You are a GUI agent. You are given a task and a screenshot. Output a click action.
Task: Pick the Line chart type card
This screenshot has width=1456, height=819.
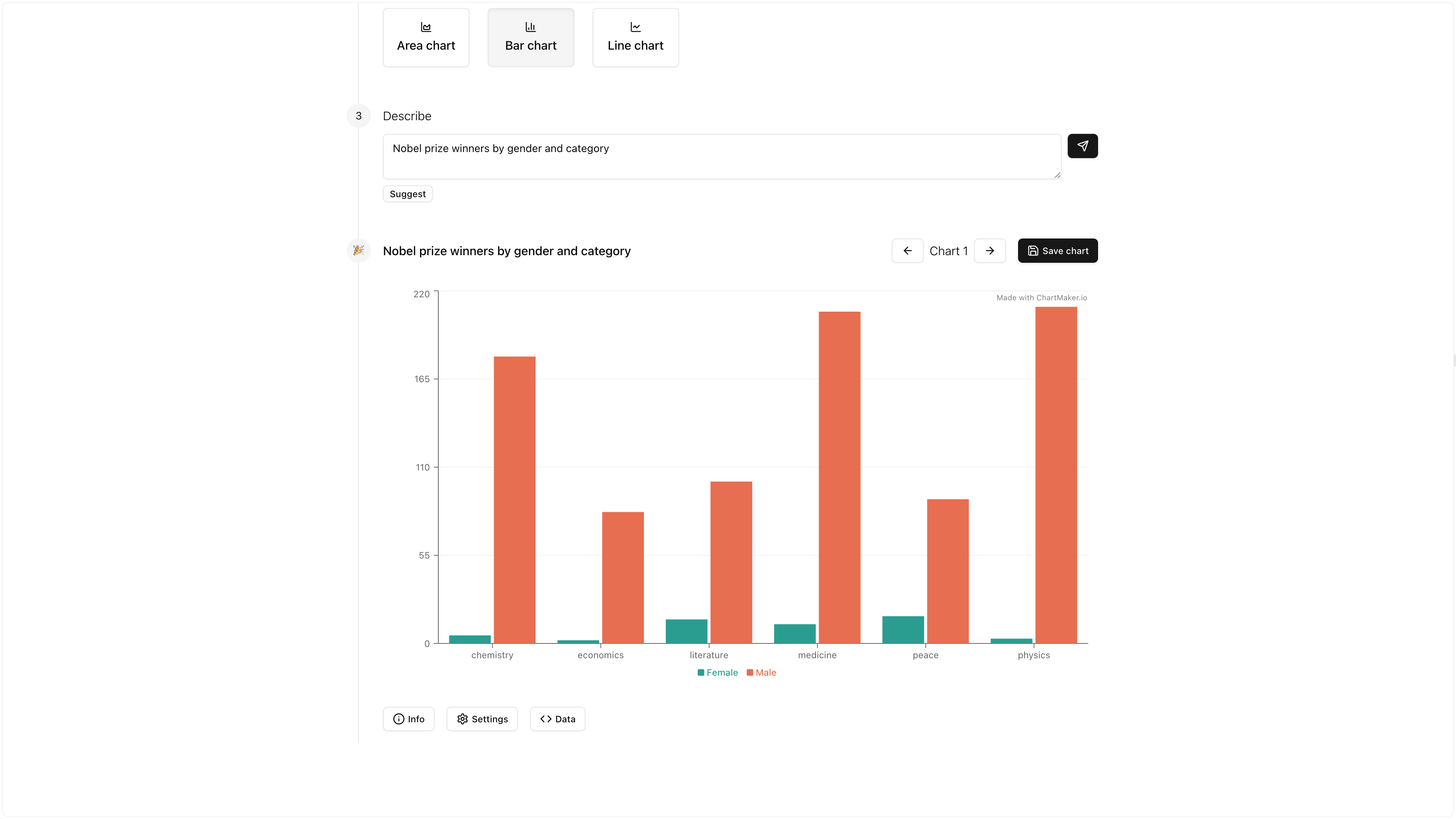click(x=635, y=37)
